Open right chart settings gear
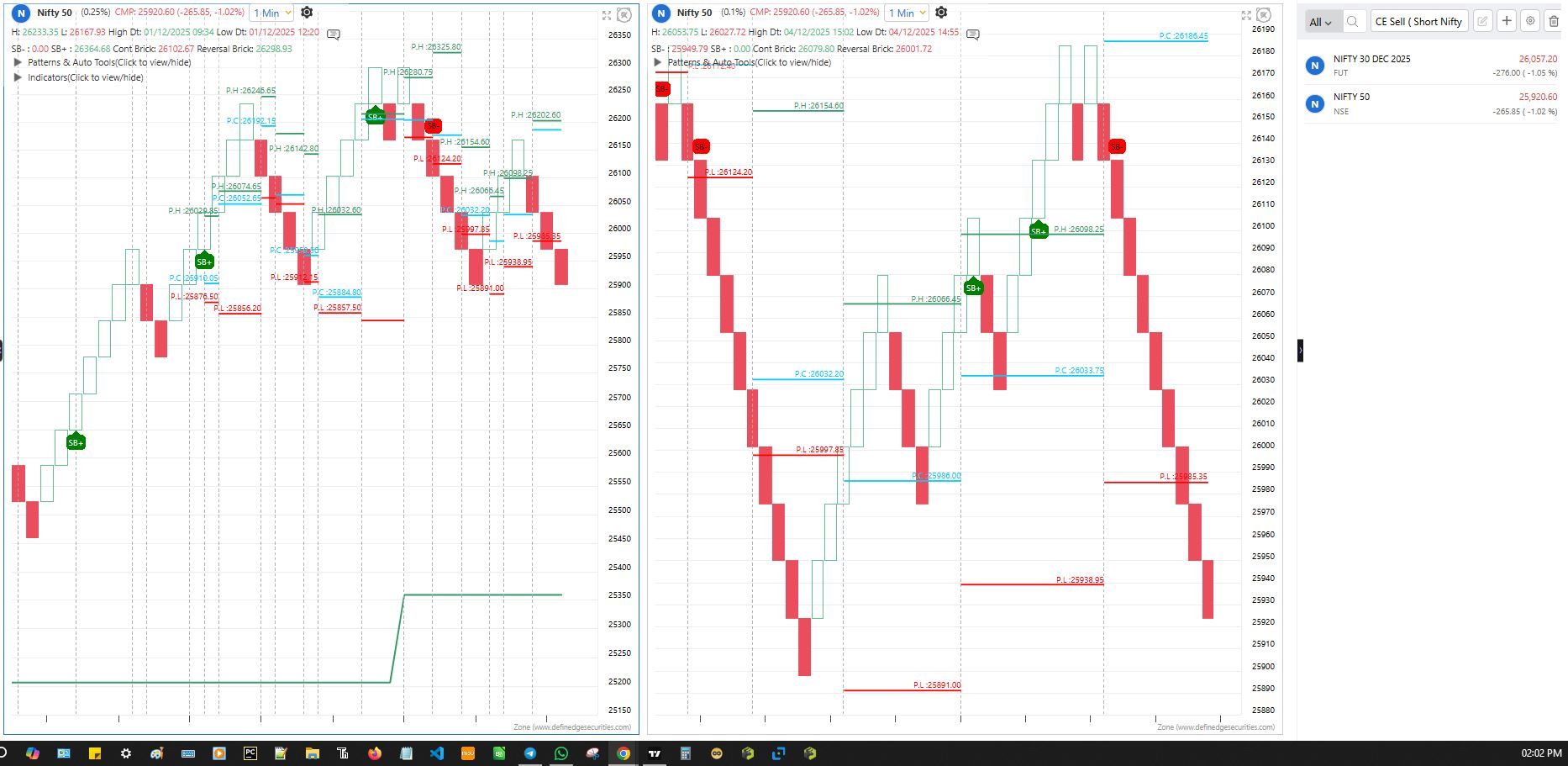The height and width of the screenshot is (766, 1568). tap(941, 13)
